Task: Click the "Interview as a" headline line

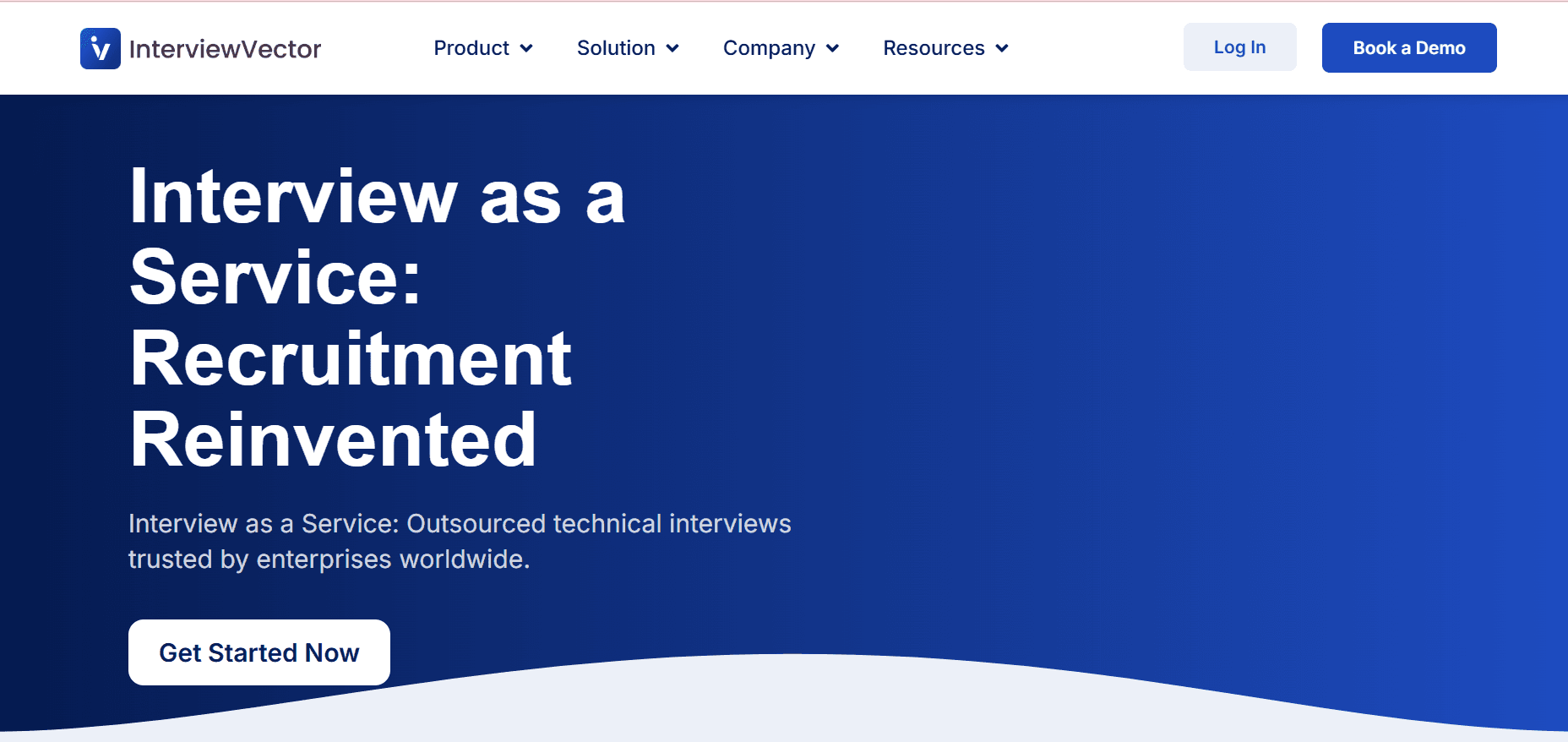Action: pyautogui.click(x=377, y=197)
